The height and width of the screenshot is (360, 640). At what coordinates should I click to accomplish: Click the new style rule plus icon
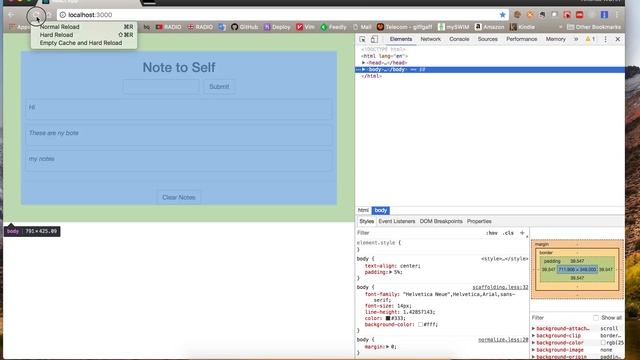[x=522, y=233]
